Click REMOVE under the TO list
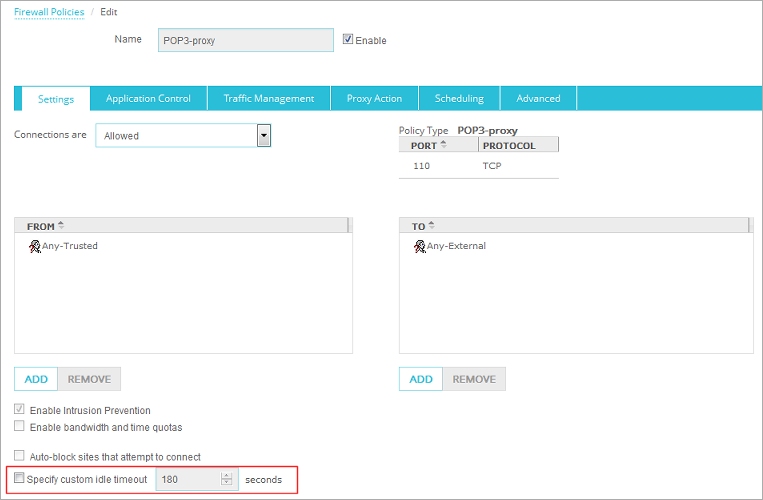Screen dimensions: 763x500 click(x=474, y=379)
